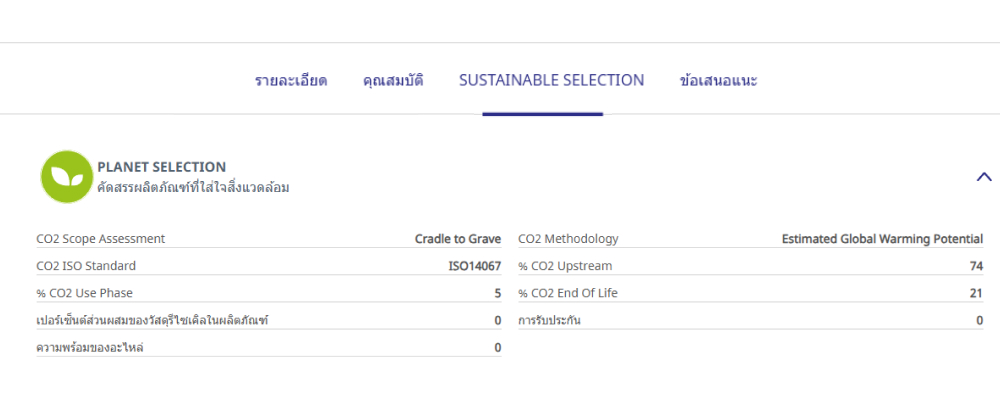
Task: Click the % CO2 End Of Life label
Action: (x=568, y=293)
